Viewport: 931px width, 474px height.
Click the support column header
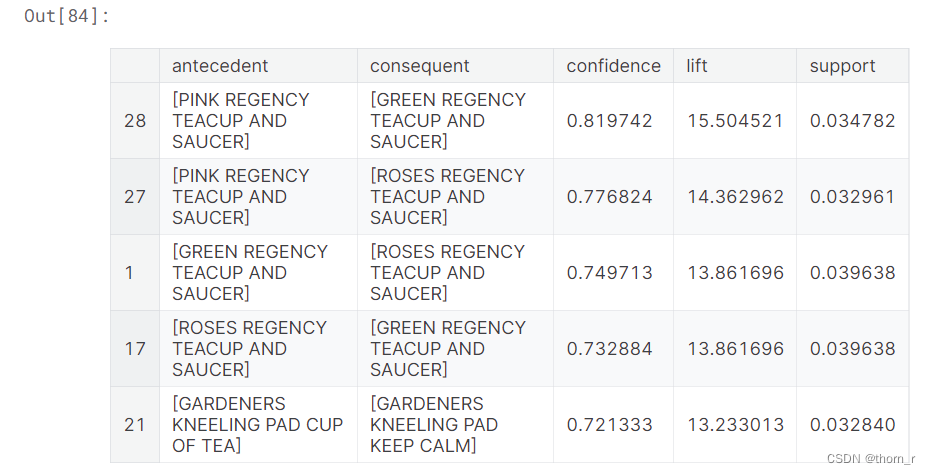[843, 66]
